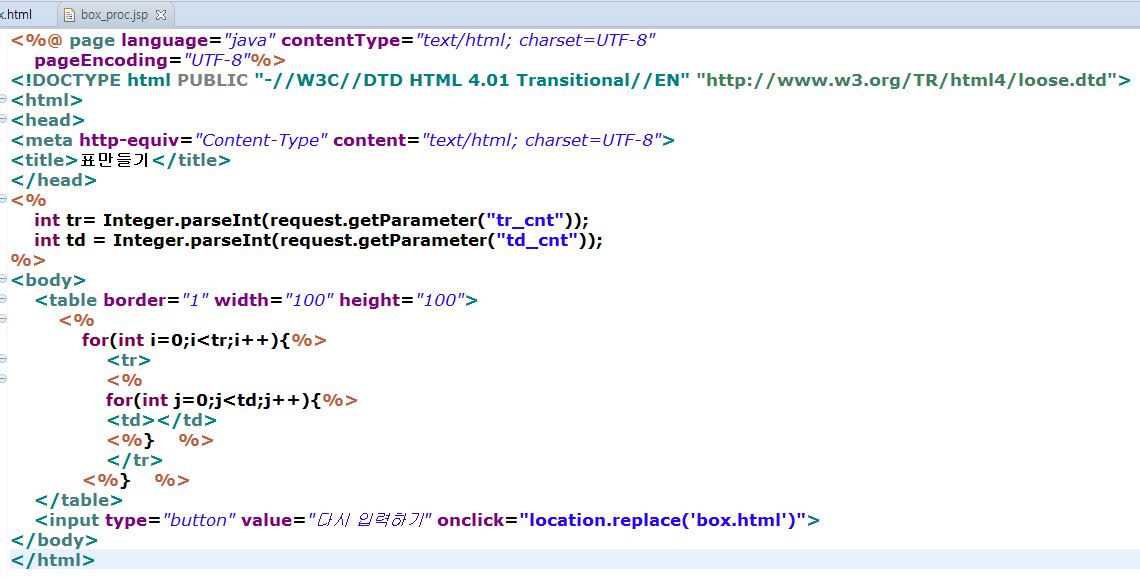Viewport: 1140px width, 577px height.
Task: Collapse the <table border> fold marker
Action: point(4,299)
